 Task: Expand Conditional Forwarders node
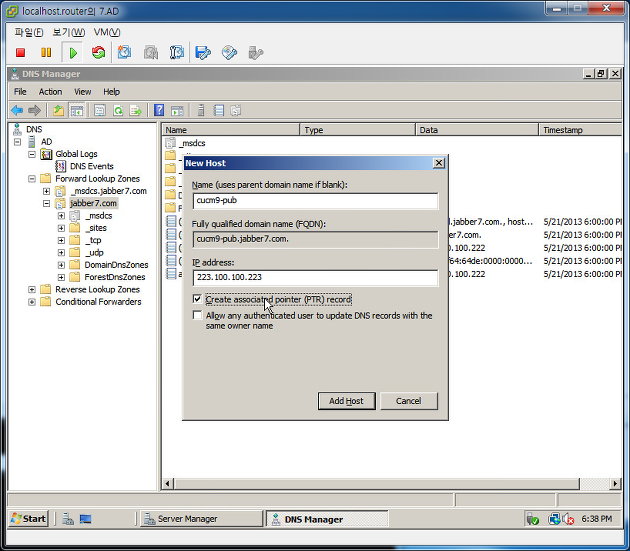coord(32,302)
